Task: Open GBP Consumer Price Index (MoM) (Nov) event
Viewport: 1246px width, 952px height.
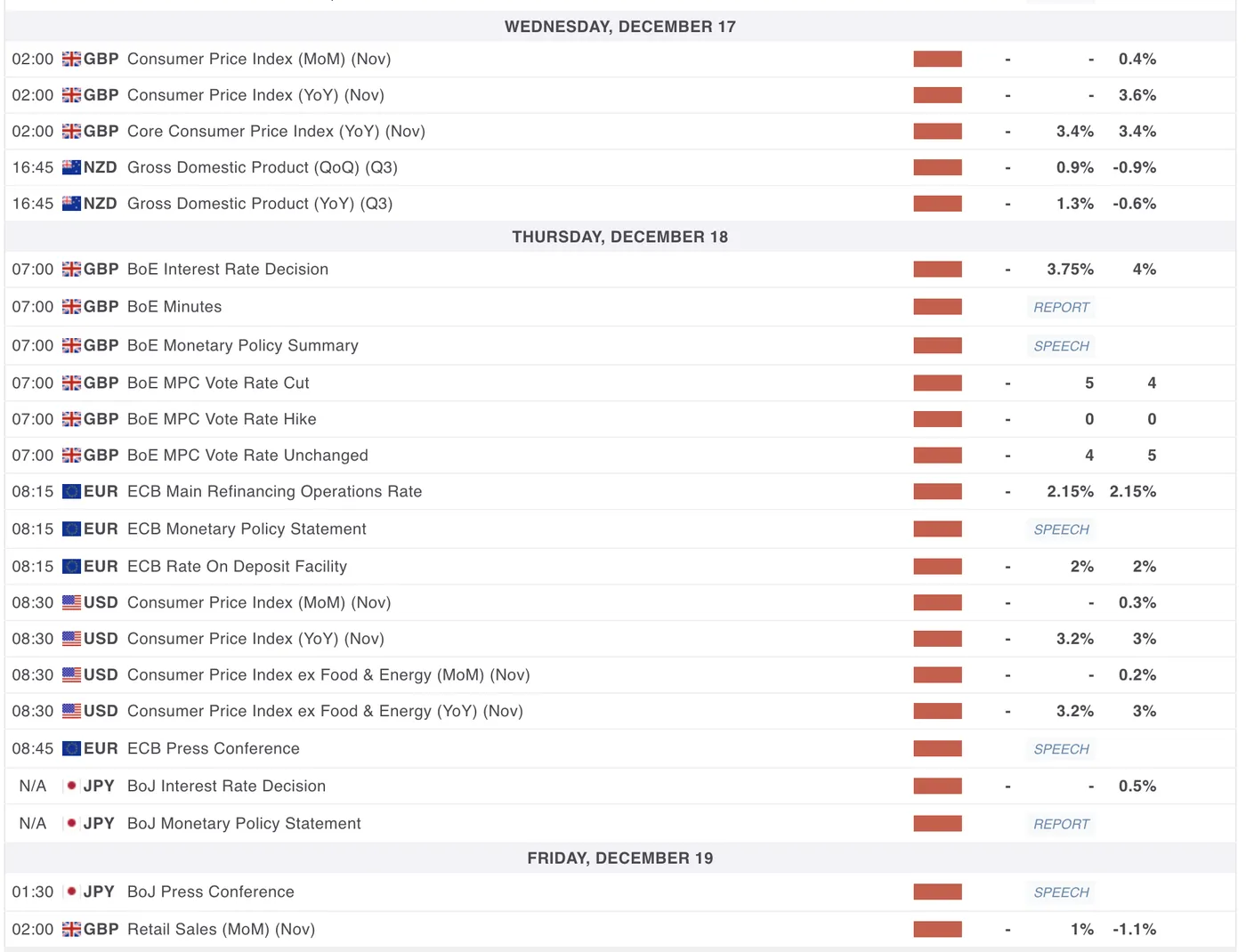Action: [259, 59]
